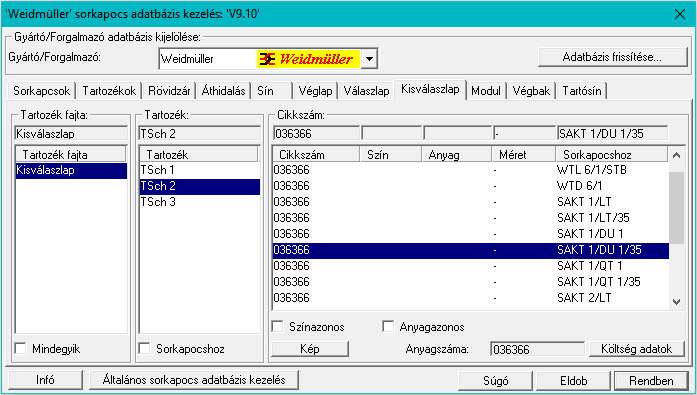The width and height of the screenshot is (697, 395).
Task: Click the Weidmüller logo in combo box
Action: coord(308,59)
